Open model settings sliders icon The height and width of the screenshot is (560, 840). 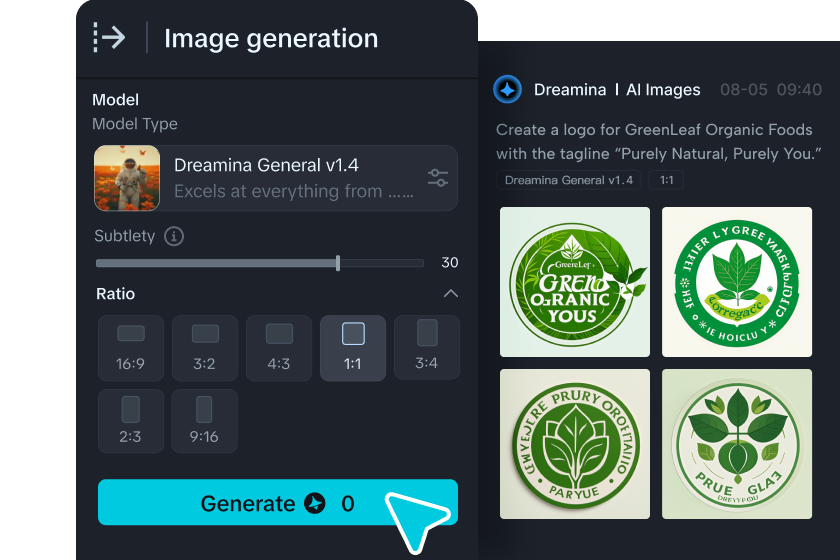pos(438,178)
